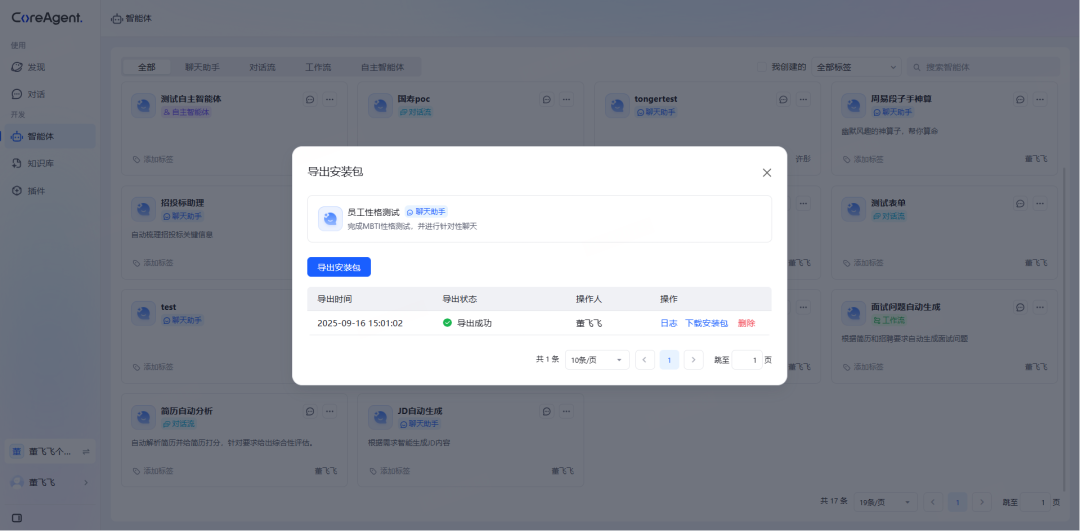This screenshot has height=531, width=1080.
Task: Open more options on JD自动生成 card
Action: click(566, 411)
